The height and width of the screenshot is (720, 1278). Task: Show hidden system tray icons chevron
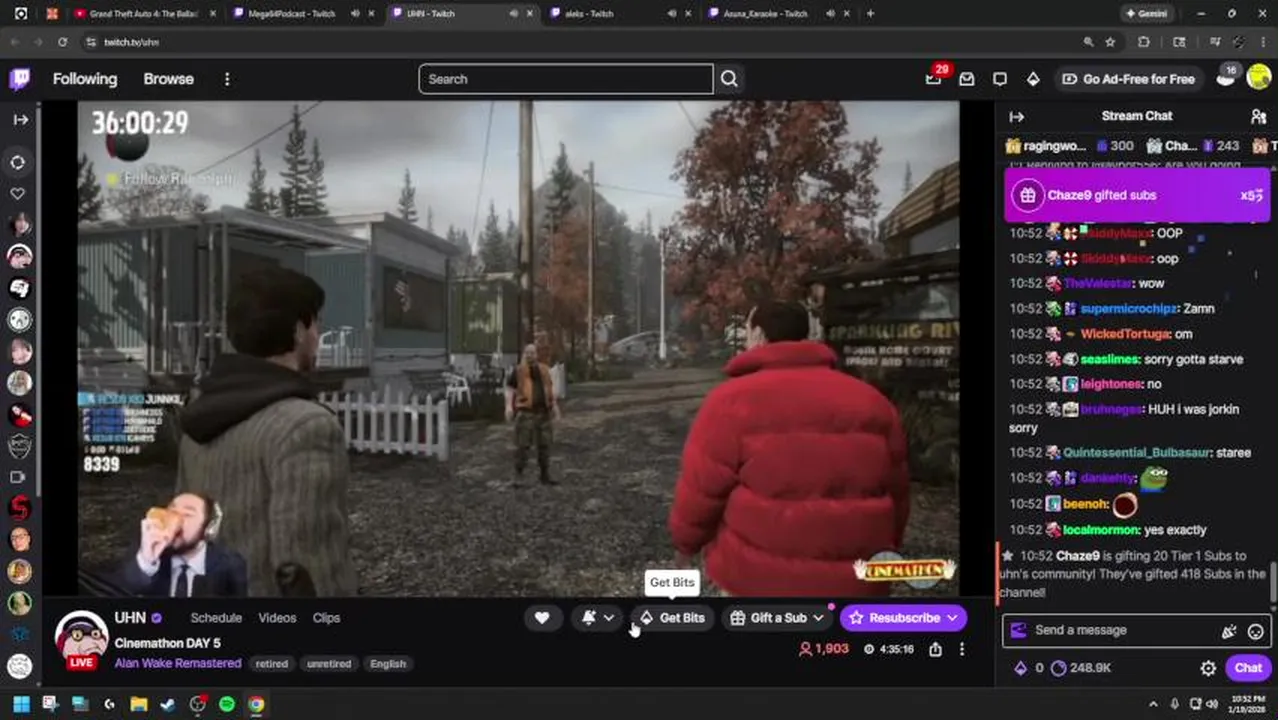point(1152,704)
